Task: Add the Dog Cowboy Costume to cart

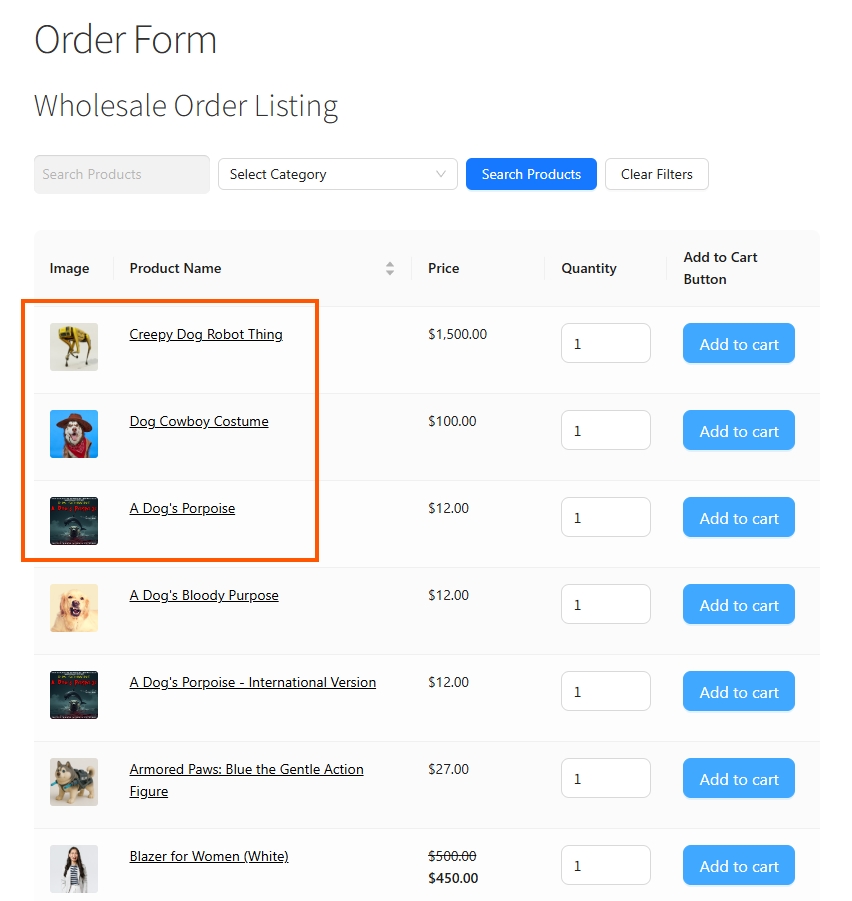Action: pyautogui.click(x=739, y=430)
